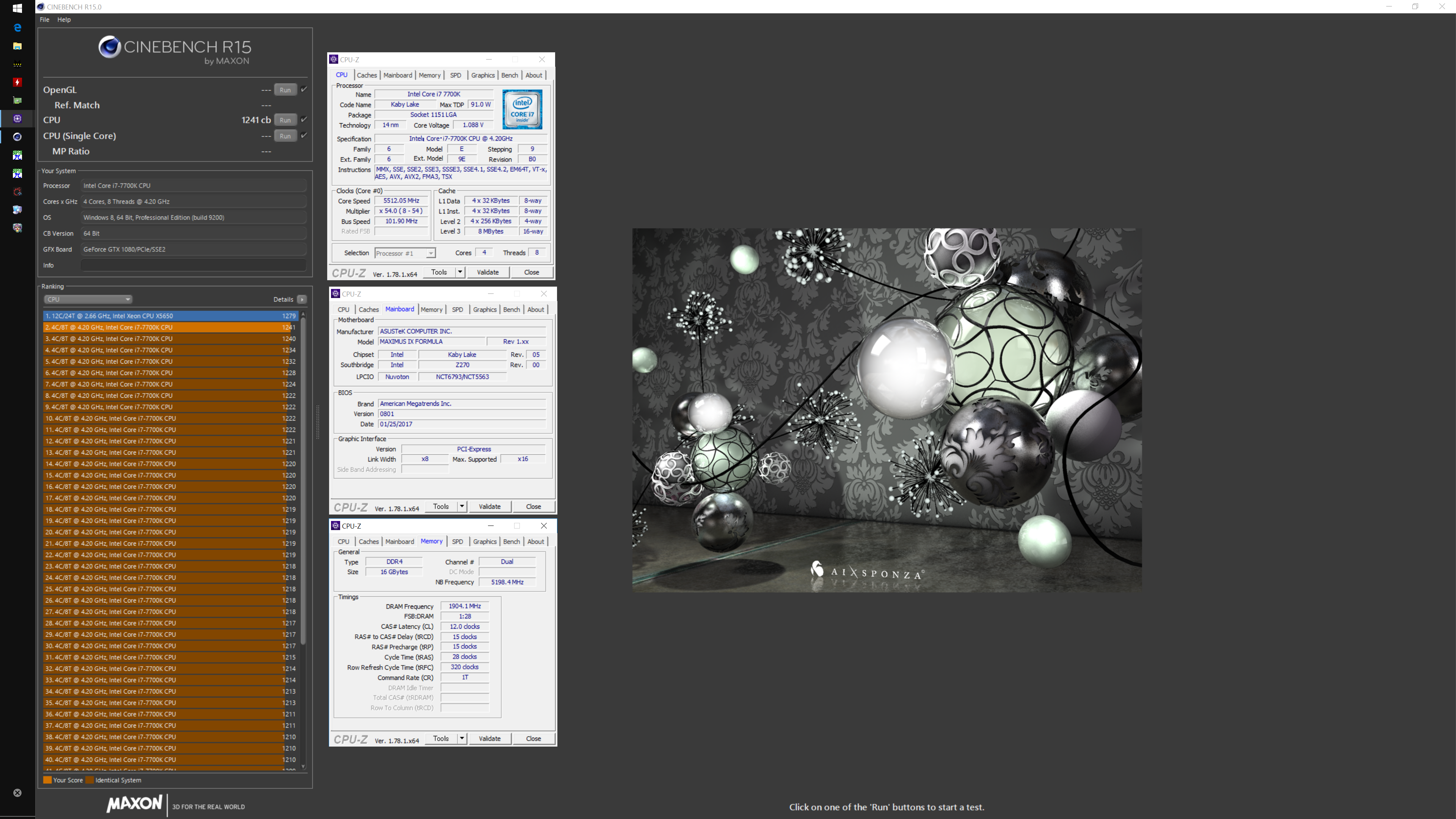Click ranking scrollbar down arrow
The image size is (1456, 819).
(x=303, y=766)
